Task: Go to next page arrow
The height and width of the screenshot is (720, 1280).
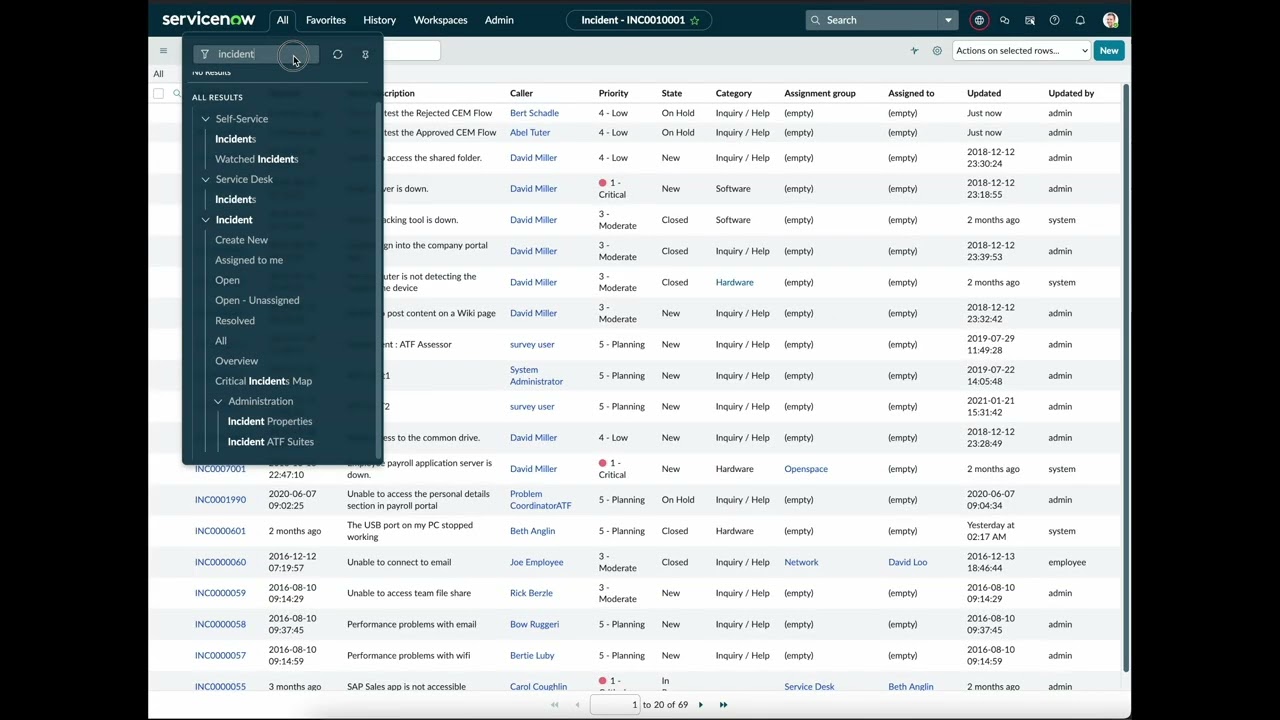Action: tap(700, 705)
